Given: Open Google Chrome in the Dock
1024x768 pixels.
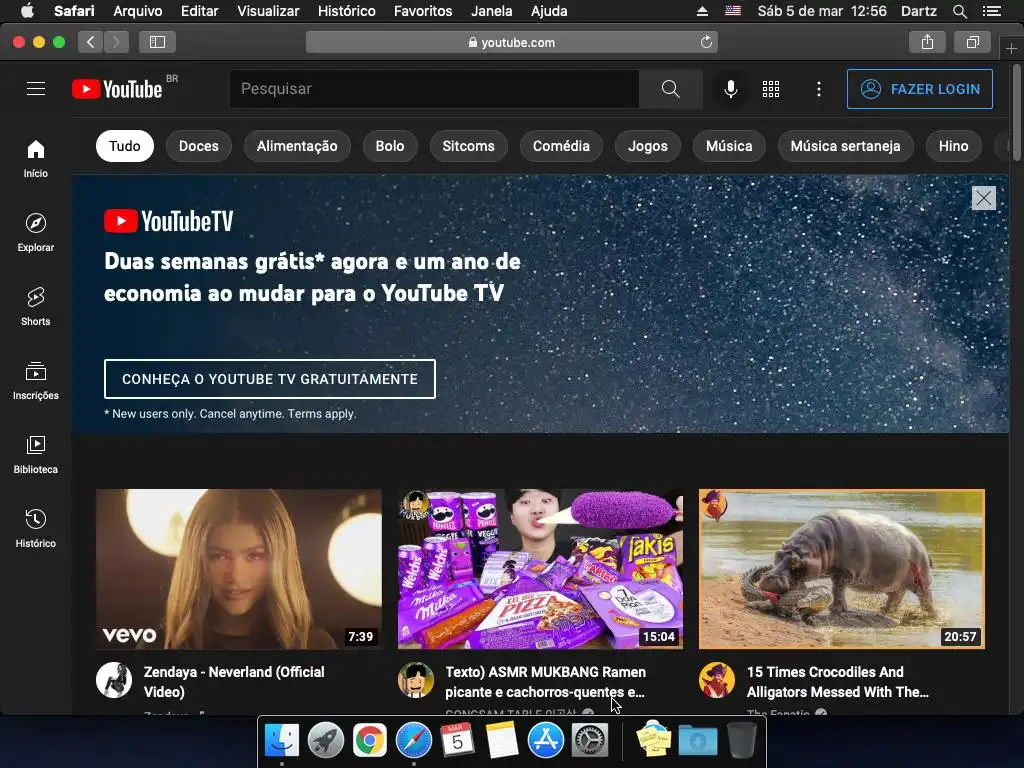Looking at the screenshot, I should (x=370, y=741).
